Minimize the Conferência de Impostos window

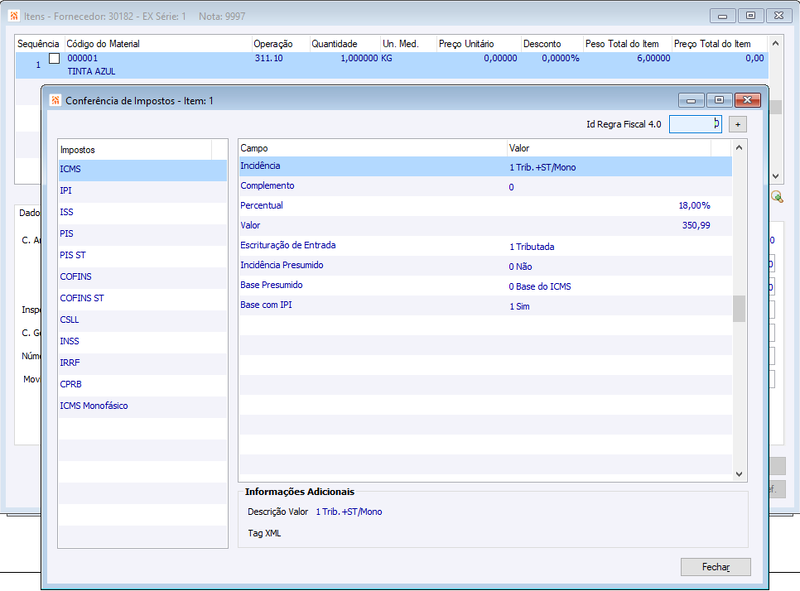[691, 101]
